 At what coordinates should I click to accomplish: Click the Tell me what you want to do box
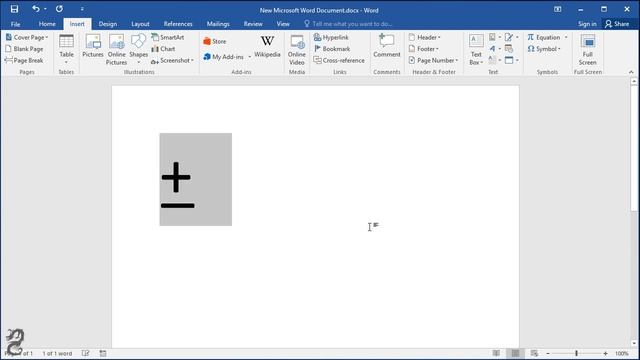[x=348, y=24]
